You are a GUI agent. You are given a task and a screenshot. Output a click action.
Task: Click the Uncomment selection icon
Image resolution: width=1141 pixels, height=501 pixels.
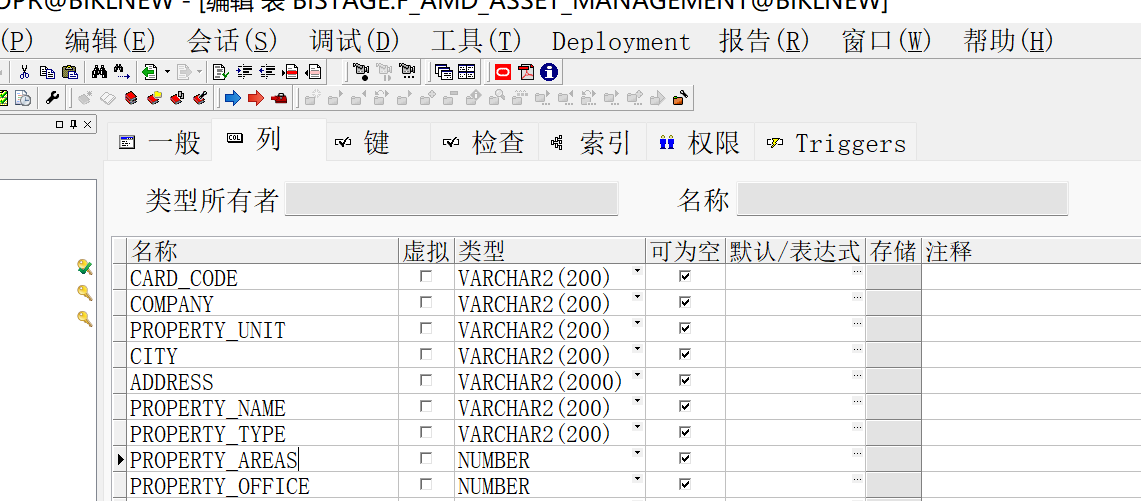pyautogui.click(x=313, y=72)
